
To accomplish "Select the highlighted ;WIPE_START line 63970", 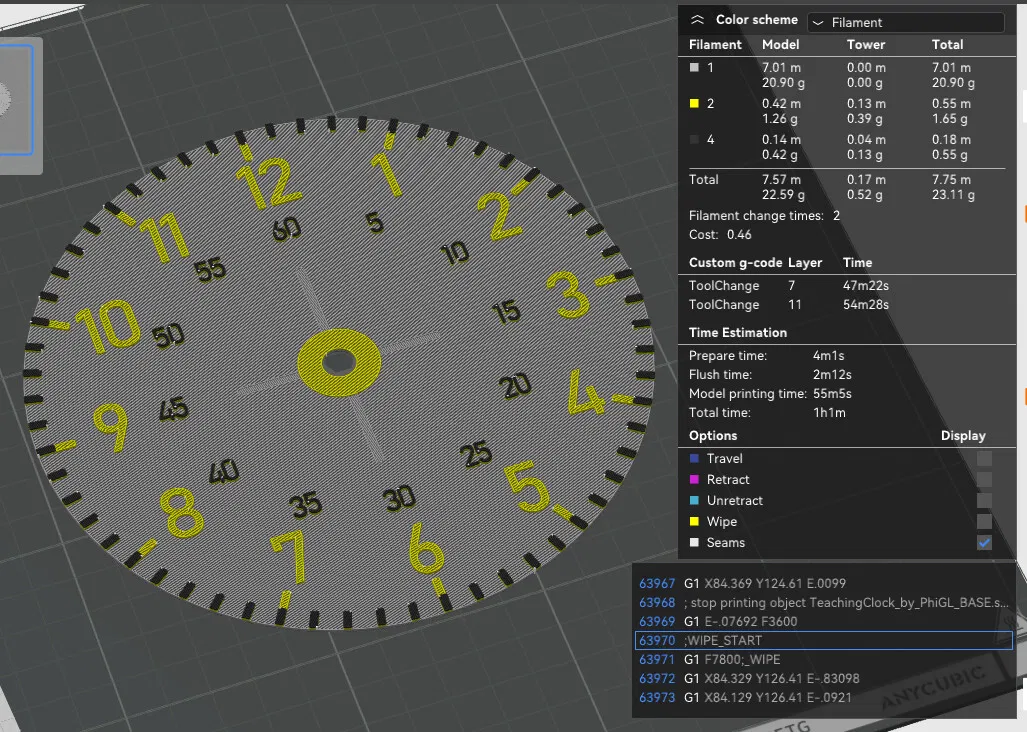I will tap(824, 640).
